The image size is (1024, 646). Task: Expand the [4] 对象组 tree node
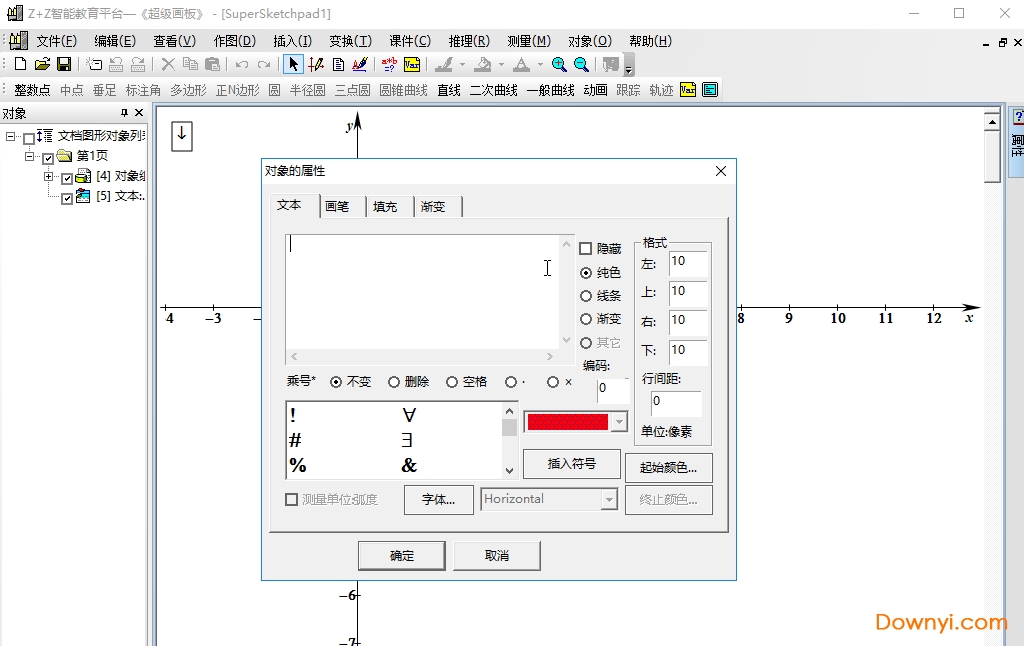click(x=49, y=177)
